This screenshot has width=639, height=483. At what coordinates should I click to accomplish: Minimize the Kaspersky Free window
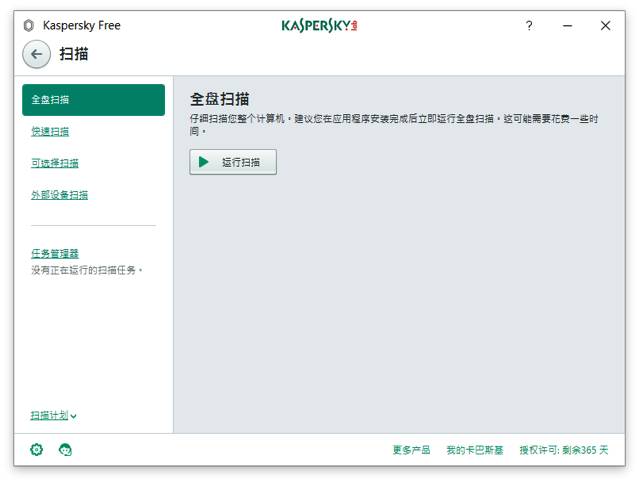pos(567,26)
